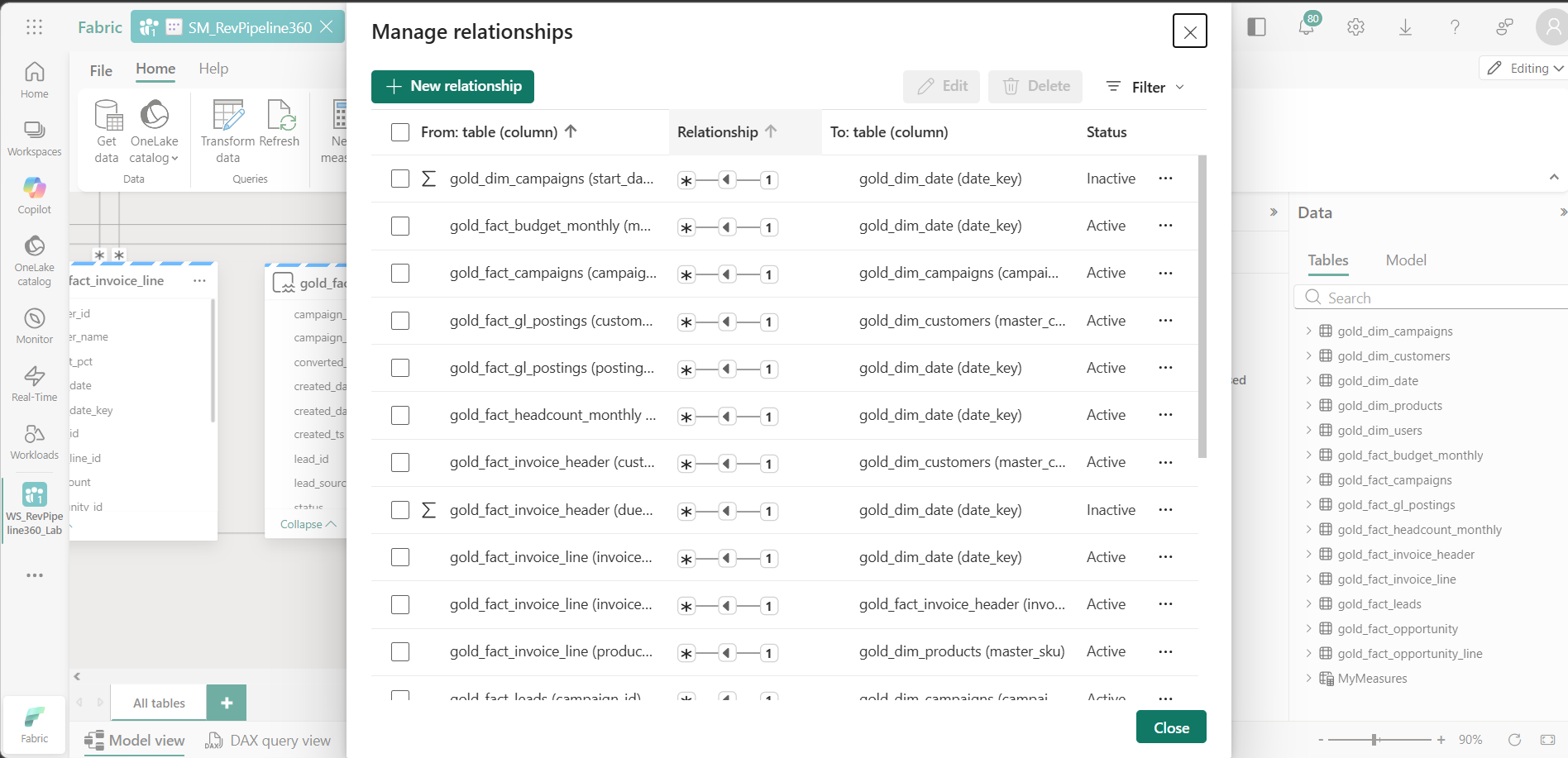Open the OneLake catalog tool in ribbon
The width and height of the screenshot is (1568, 758).
tap(154, 131)
